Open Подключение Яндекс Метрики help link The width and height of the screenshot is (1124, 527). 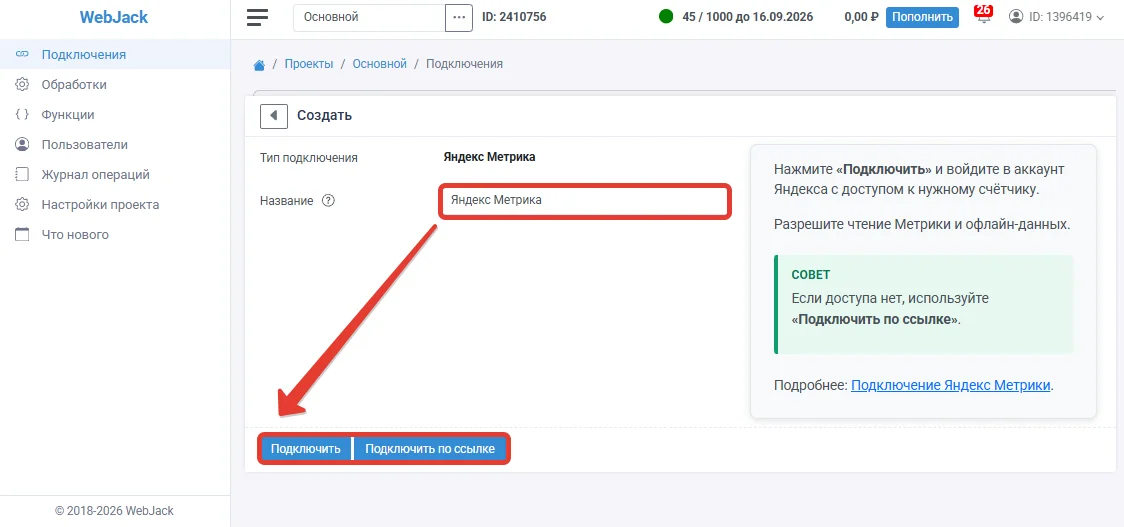[951, 385]
